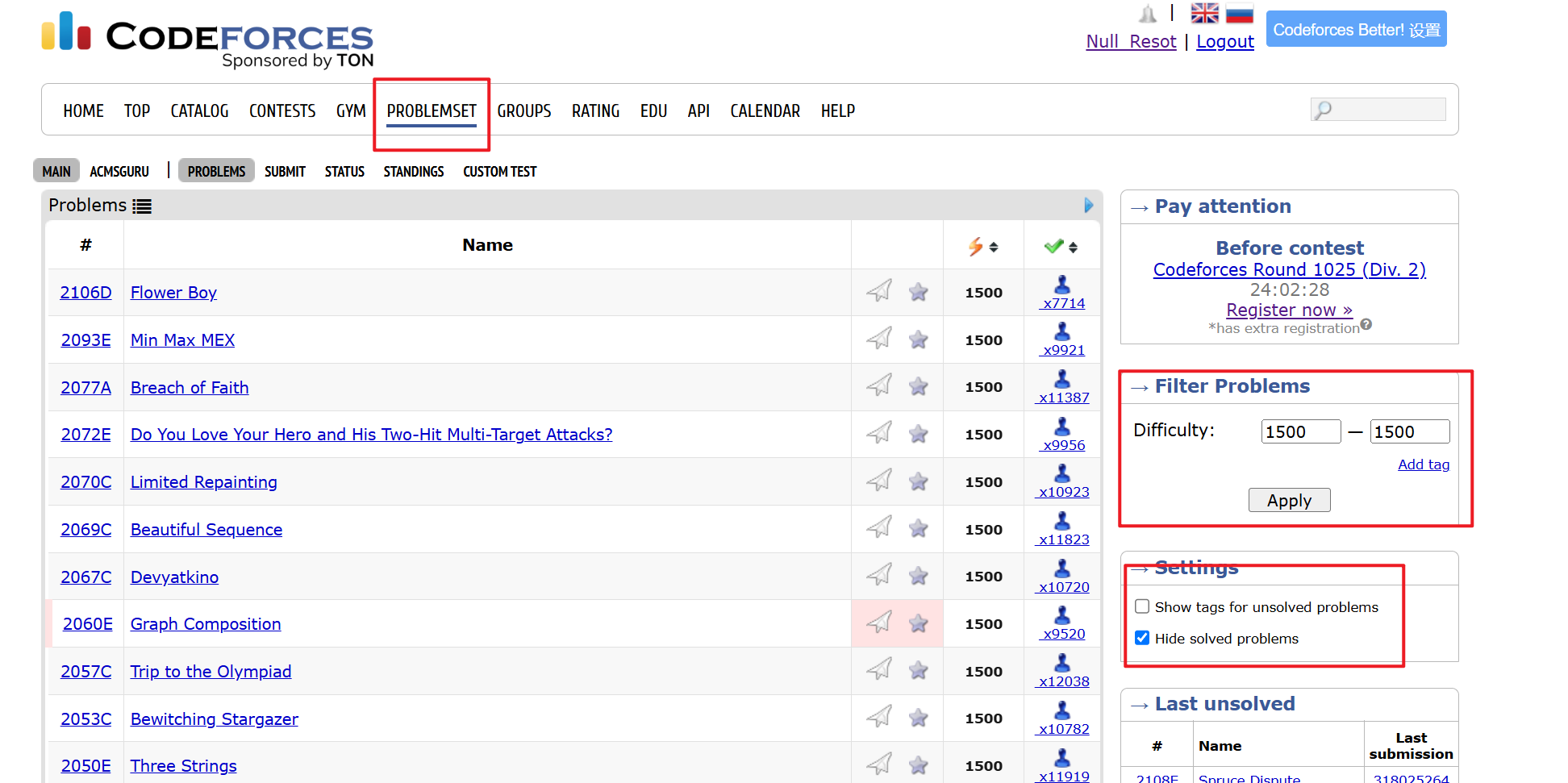This screenshot has width=1568, height=783.
Task: Enable Show tags for unsolved problems
Action: tap(1142, 606)
